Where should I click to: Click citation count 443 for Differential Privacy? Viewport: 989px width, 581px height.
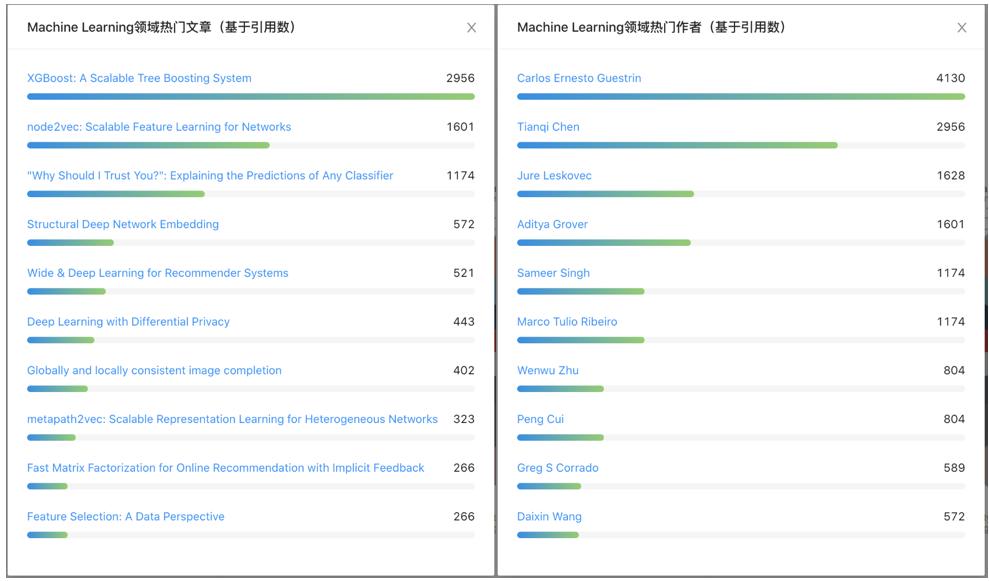click(464, 322)
